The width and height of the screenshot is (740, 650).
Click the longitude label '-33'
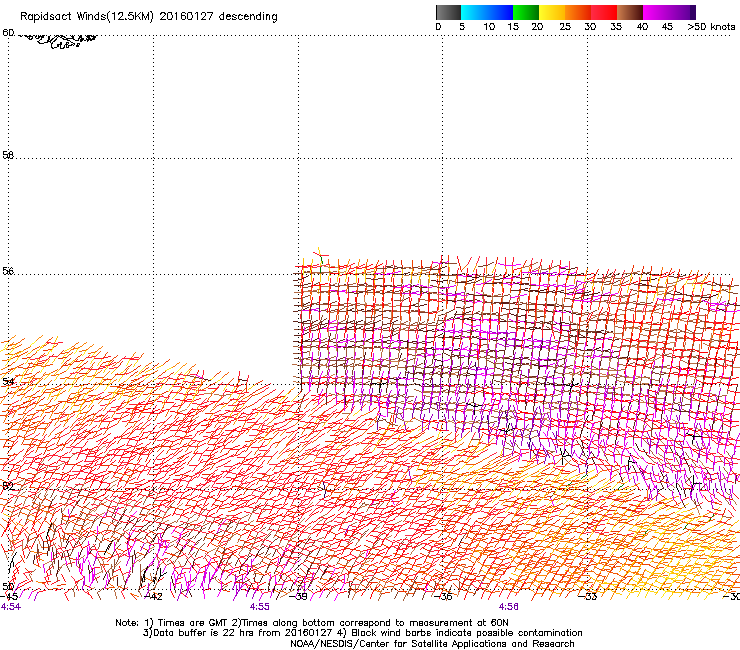[x=589, y=597]
